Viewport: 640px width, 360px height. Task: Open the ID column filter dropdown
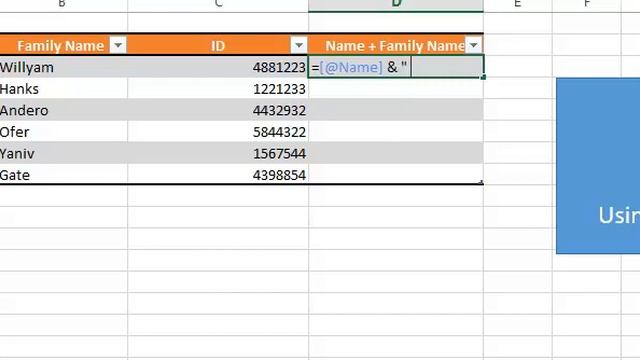click(299, 45)
